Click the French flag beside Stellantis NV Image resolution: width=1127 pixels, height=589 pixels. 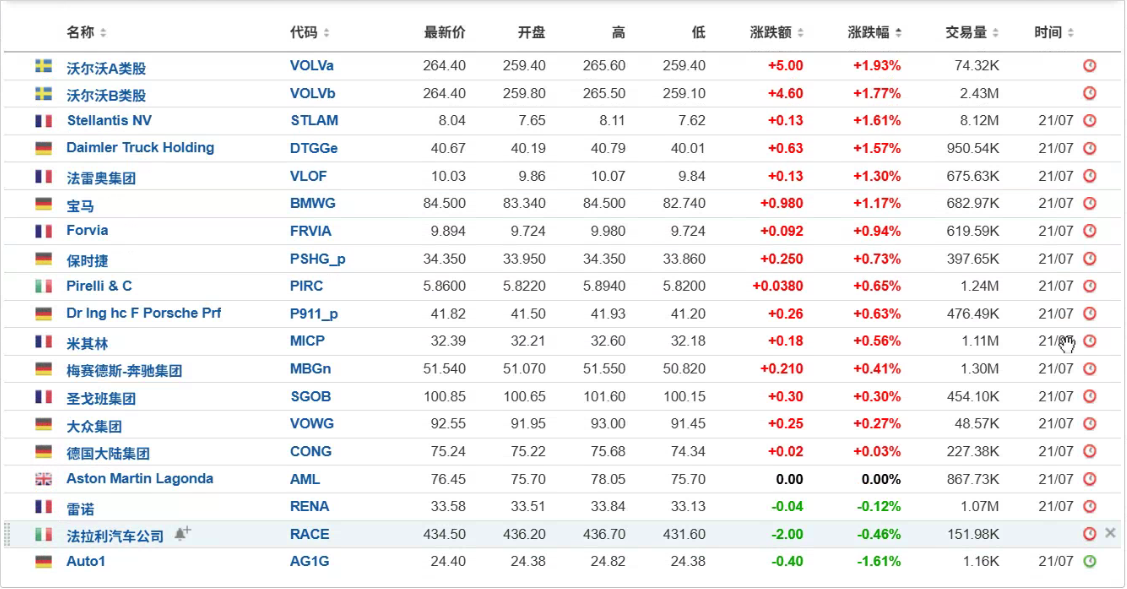tap(44, 121)
